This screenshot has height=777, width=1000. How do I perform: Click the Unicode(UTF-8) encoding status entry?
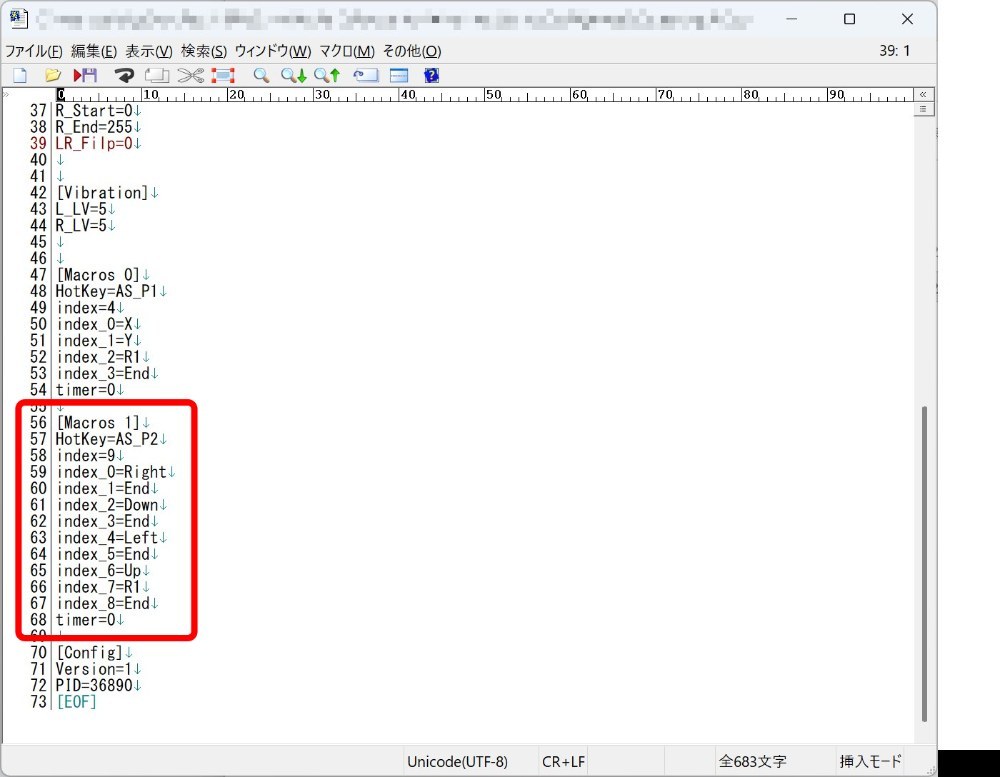coord(457,762)
